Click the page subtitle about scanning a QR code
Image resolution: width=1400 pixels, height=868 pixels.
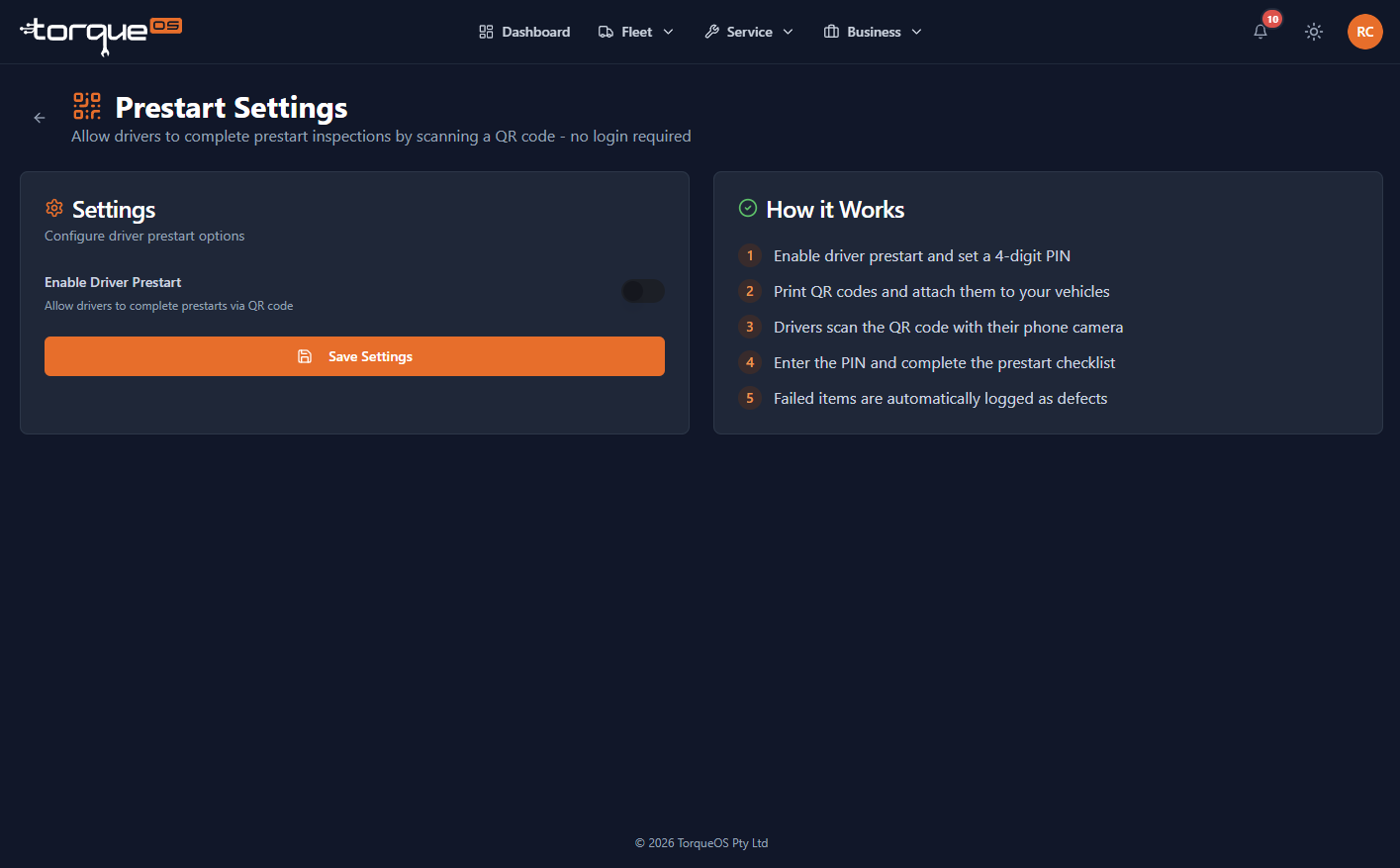[381, 136]
